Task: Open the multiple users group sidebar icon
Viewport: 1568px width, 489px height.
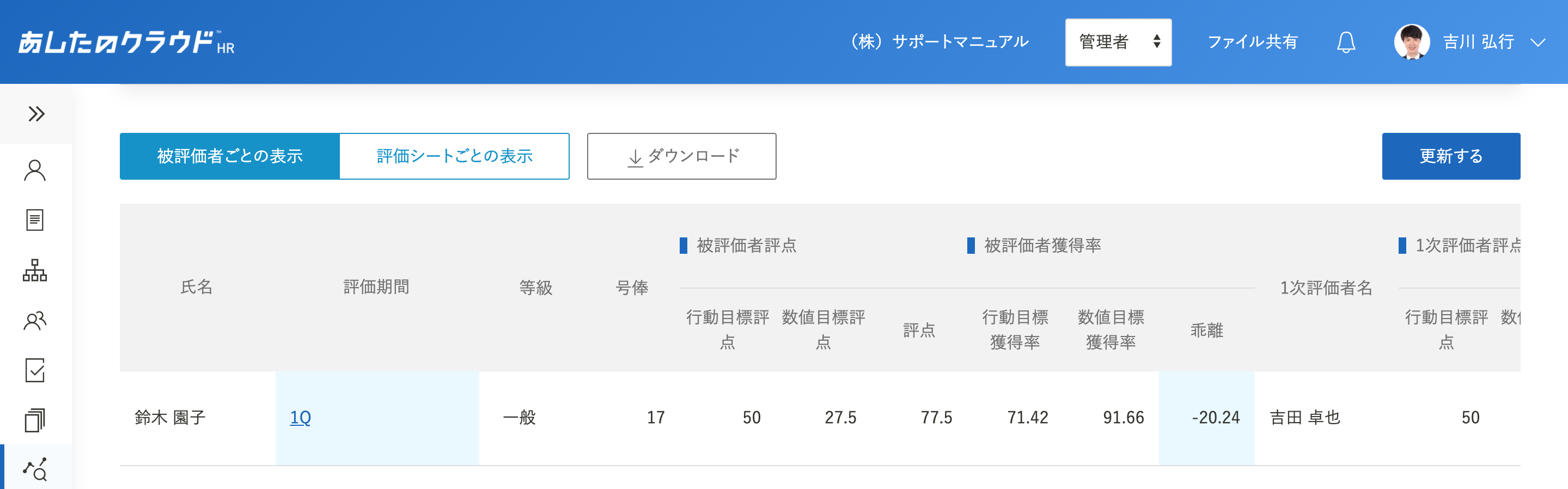Action: 35,320
